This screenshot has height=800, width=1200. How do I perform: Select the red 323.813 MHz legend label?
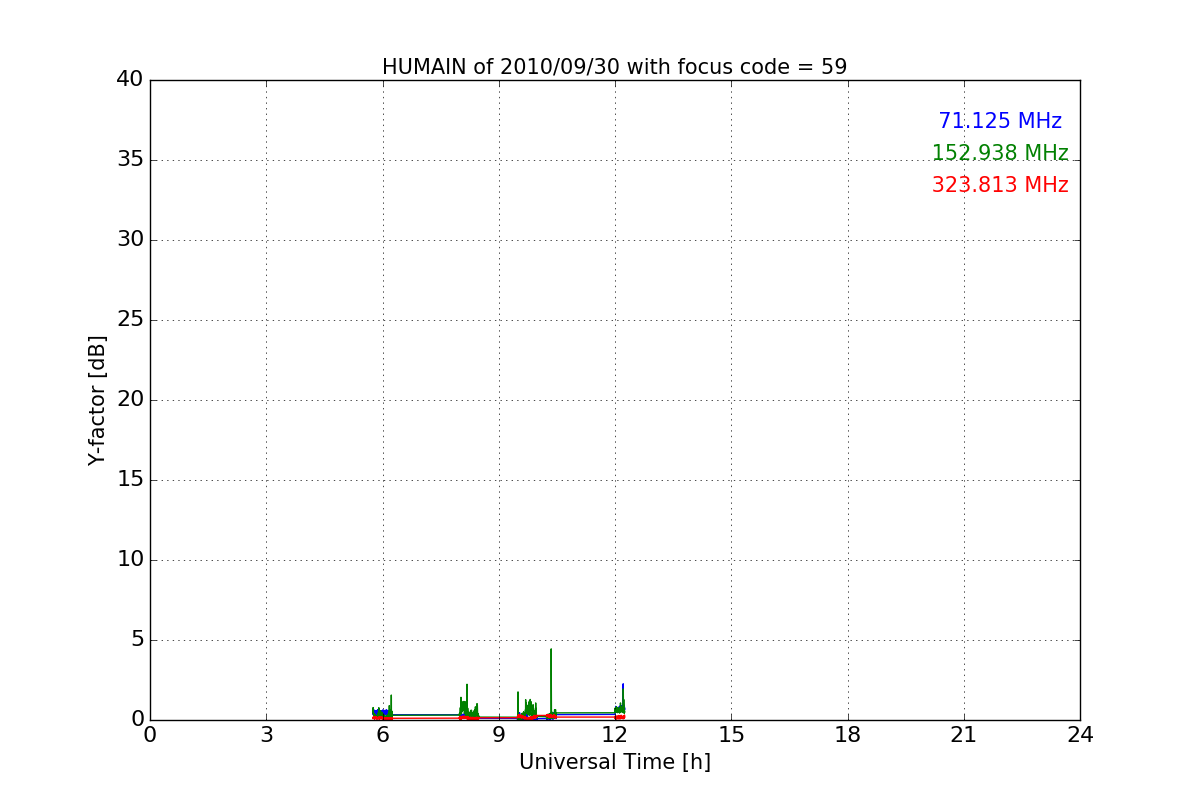click(1000, 185)
